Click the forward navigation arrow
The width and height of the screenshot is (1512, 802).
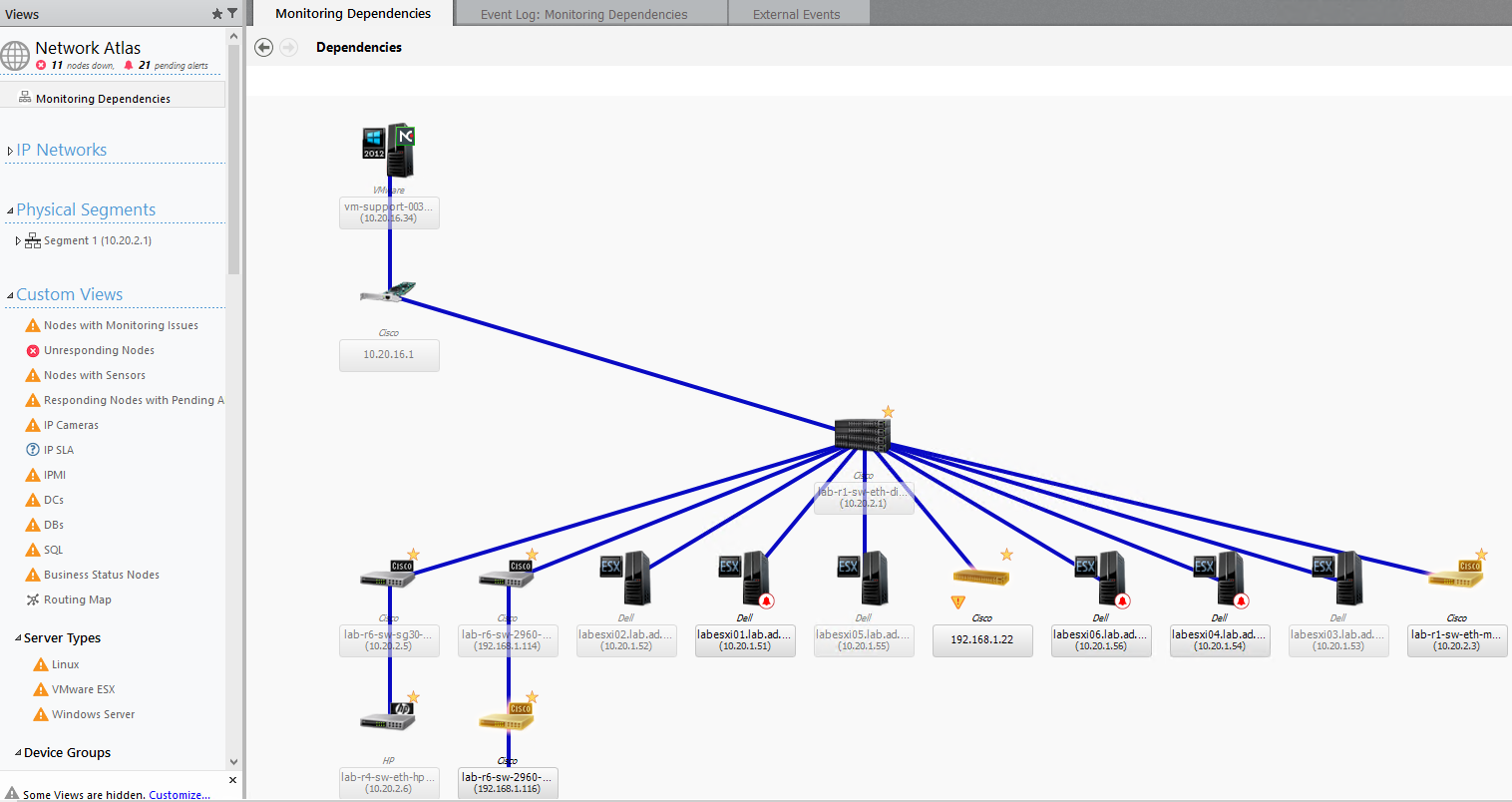coord(288,47)
